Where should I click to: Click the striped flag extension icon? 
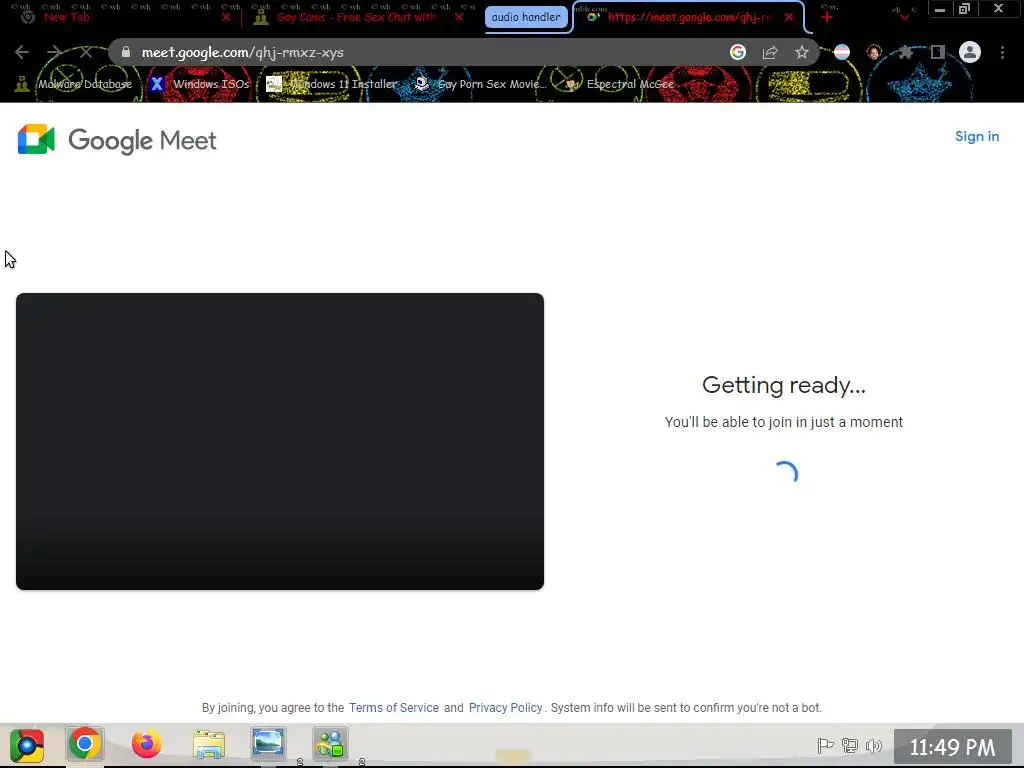(x=842, y=52)
